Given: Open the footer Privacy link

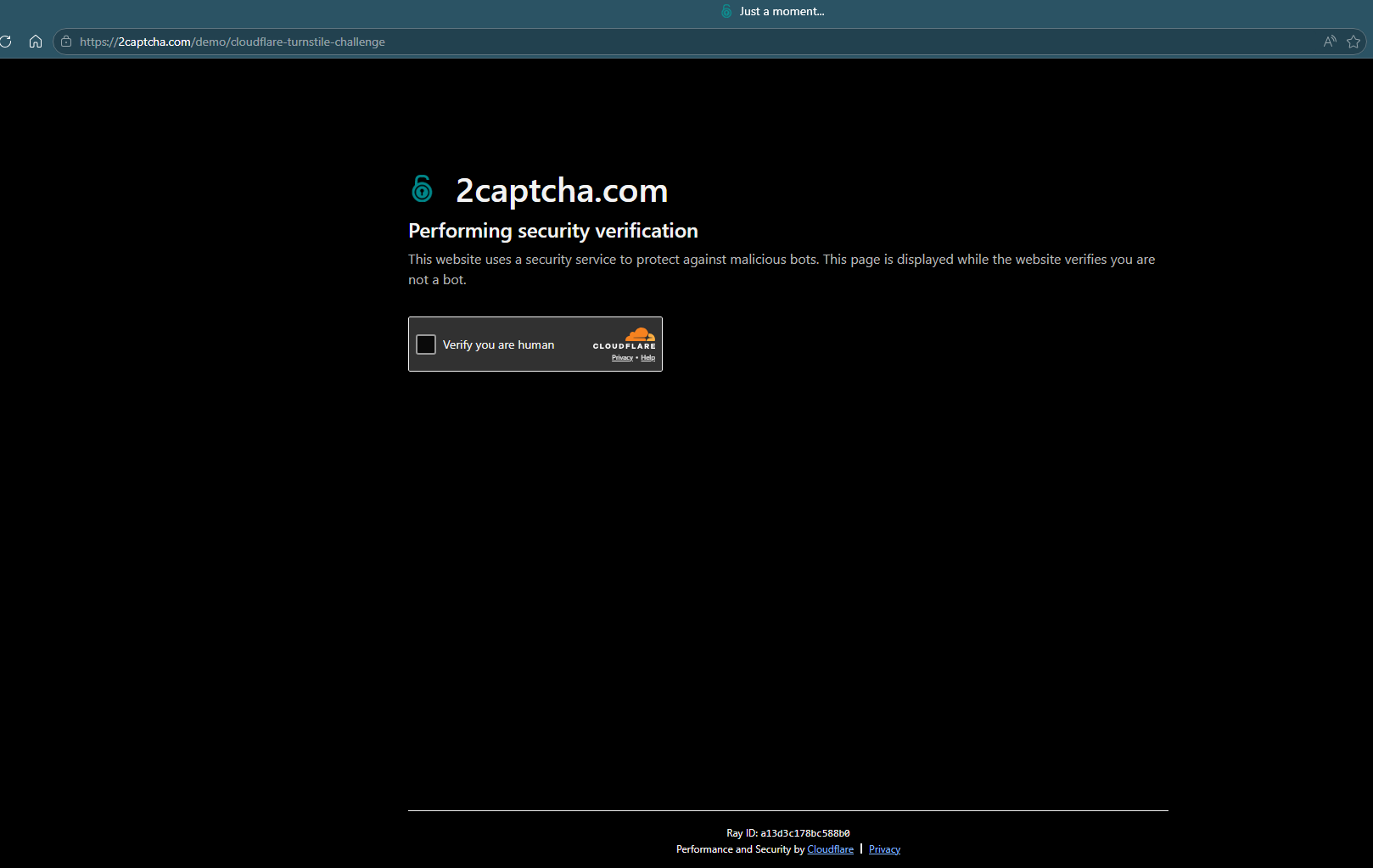Looking at the screenshot, I should (884, 849).
